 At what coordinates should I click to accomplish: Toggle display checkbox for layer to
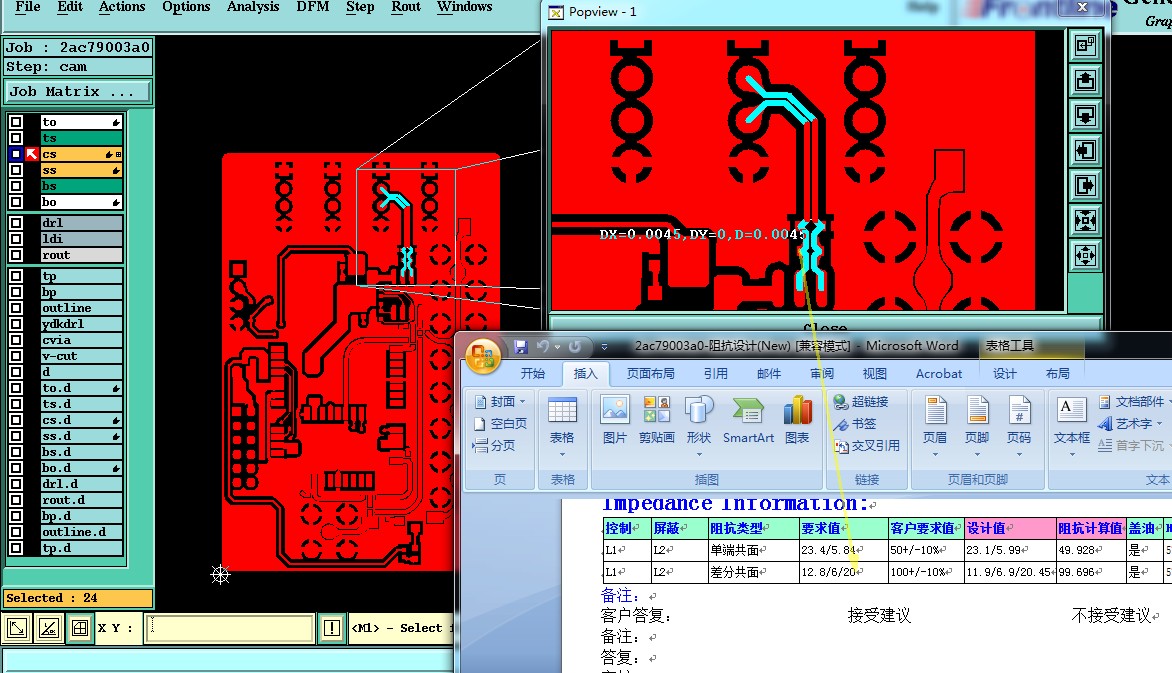pos(16,122)
